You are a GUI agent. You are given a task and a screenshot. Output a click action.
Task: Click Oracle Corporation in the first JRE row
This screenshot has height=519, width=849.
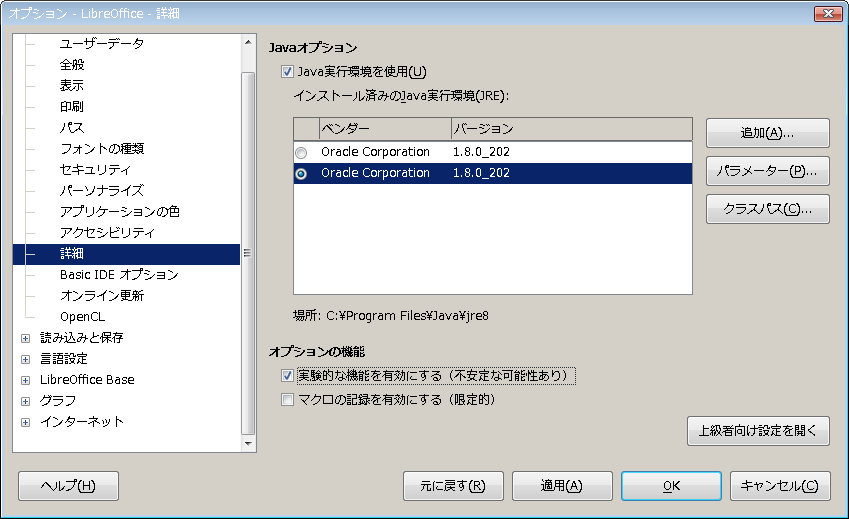point(375,152)
